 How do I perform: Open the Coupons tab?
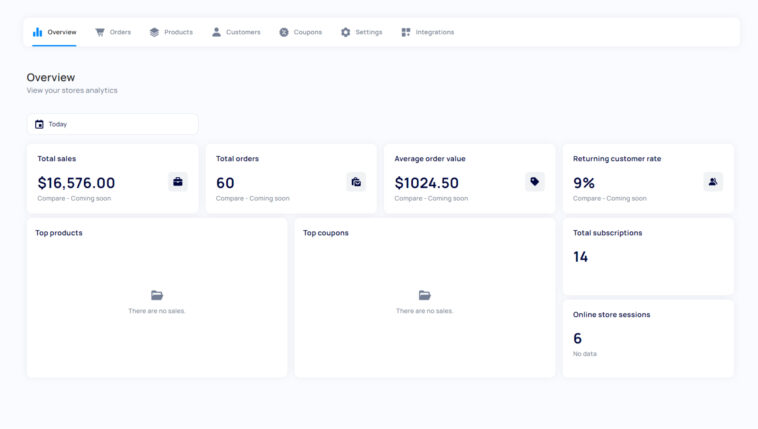point(300,32)
